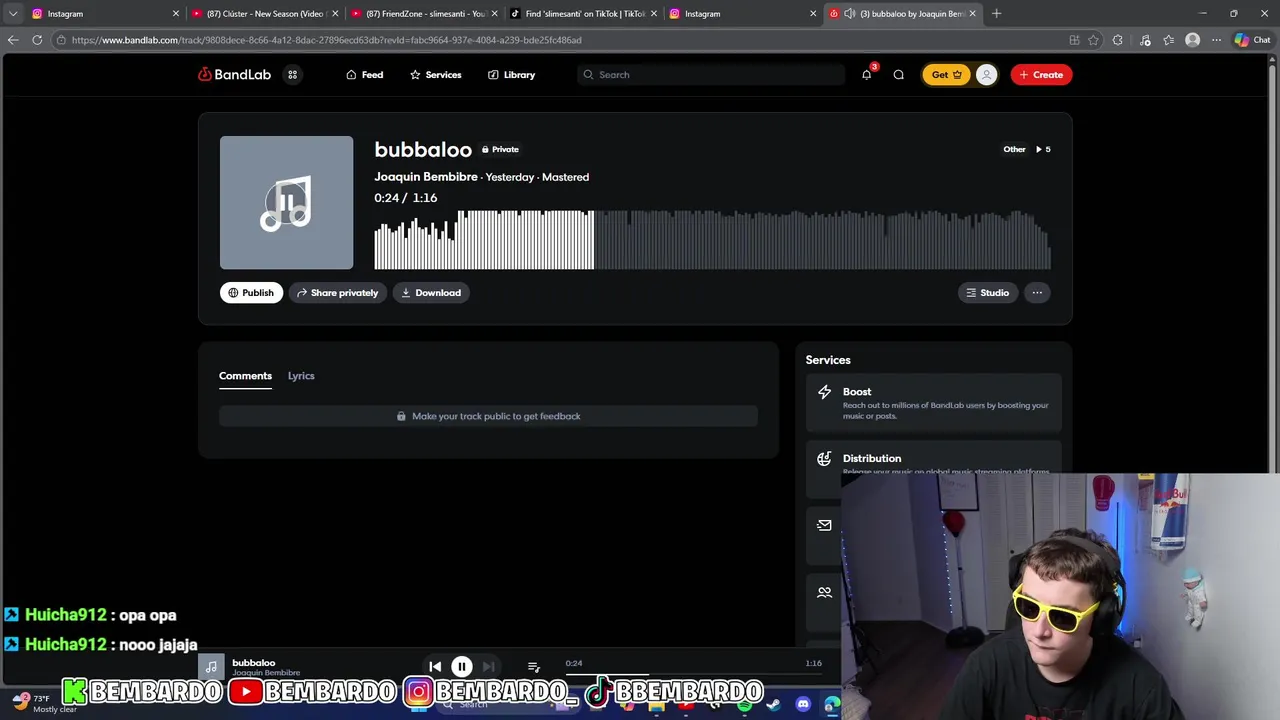This screenshot has width=1280, height=720.
Task: Open notifications bell with 3 alerts
Action: click(x=867, y=74)
